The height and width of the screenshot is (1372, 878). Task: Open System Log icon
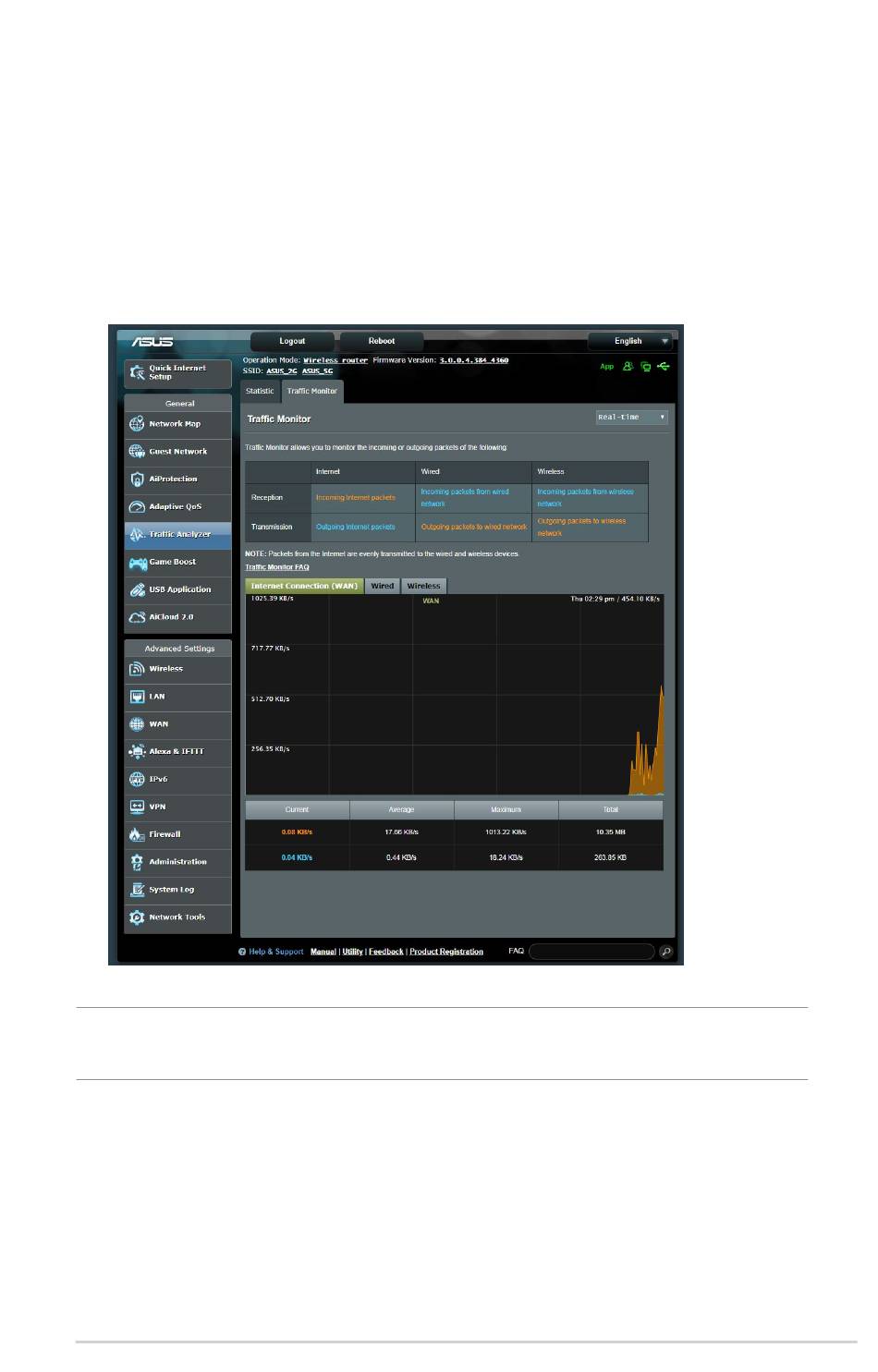point(137,890)
